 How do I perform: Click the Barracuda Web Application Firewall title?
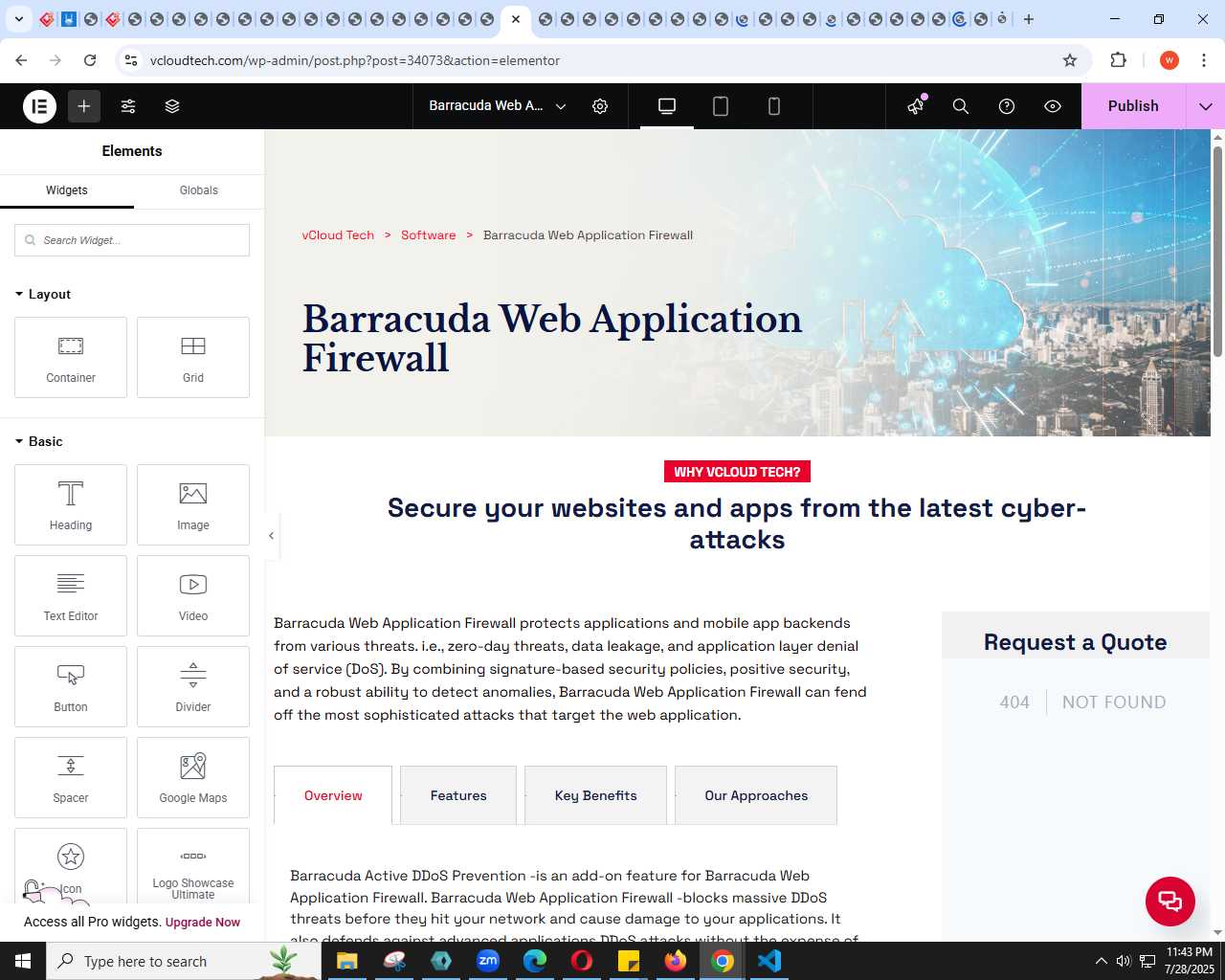click(x=552, y=338)
